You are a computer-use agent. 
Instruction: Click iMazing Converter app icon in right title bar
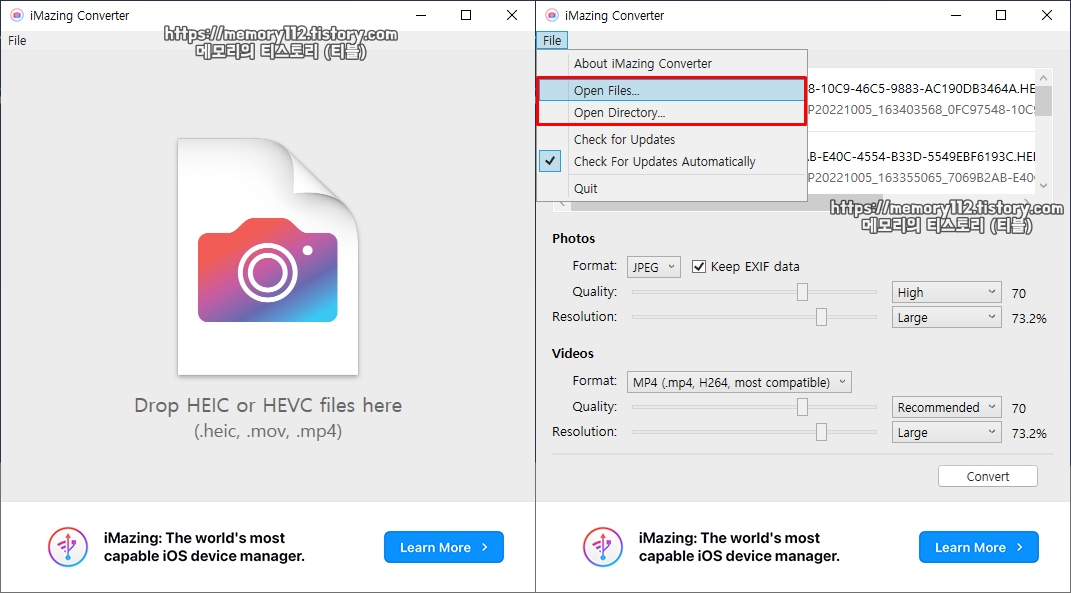point(552,15)
